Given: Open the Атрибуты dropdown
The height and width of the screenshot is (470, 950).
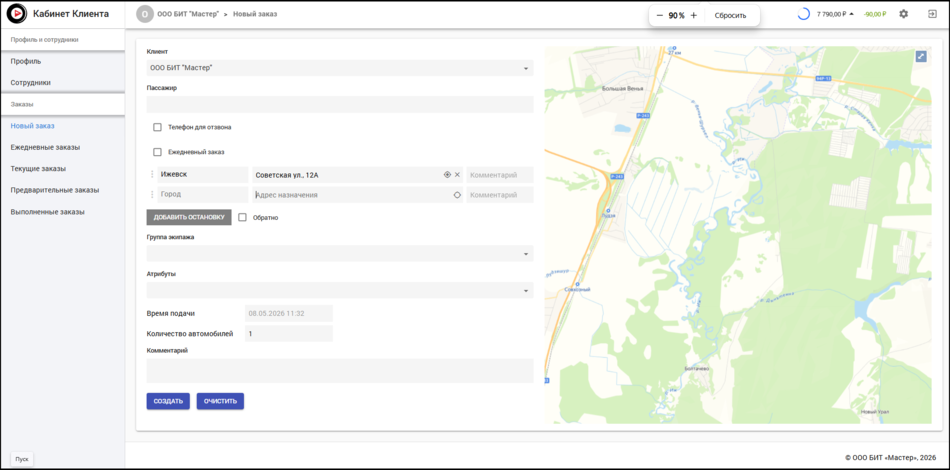Looking at the screenshot, I should [x=340, y=290].
